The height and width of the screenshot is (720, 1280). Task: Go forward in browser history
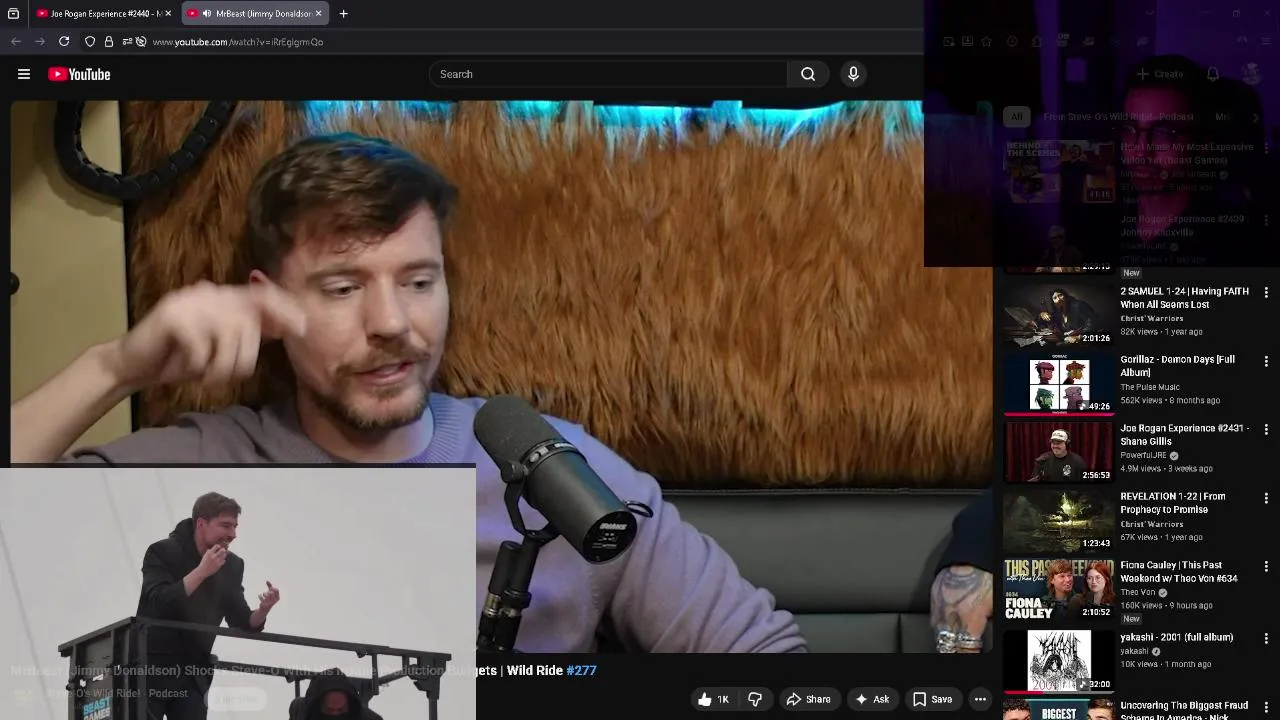[x=40, y=41]
